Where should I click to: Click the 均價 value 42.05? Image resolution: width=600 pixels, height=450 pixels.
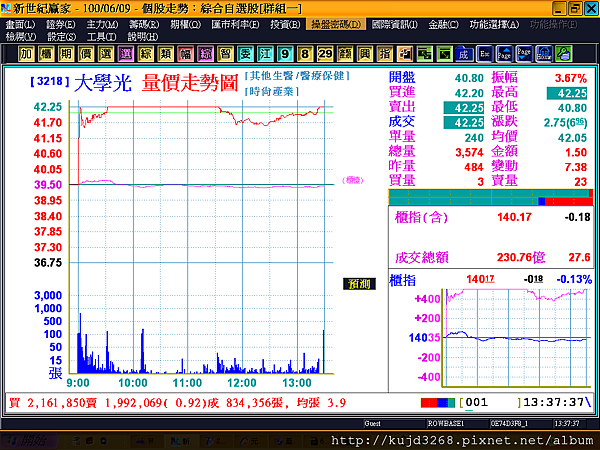572,138
